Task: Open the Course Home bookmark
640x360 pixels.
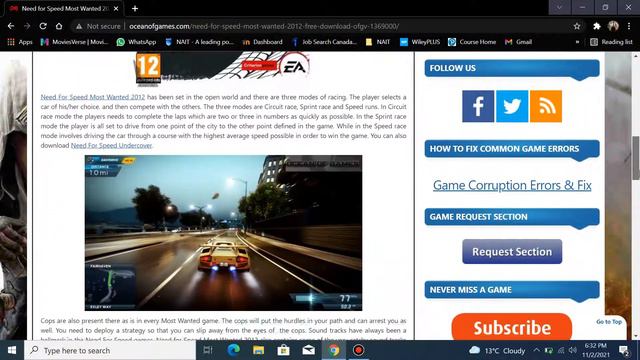Action: pyautogui.click(x=472, y=42)
